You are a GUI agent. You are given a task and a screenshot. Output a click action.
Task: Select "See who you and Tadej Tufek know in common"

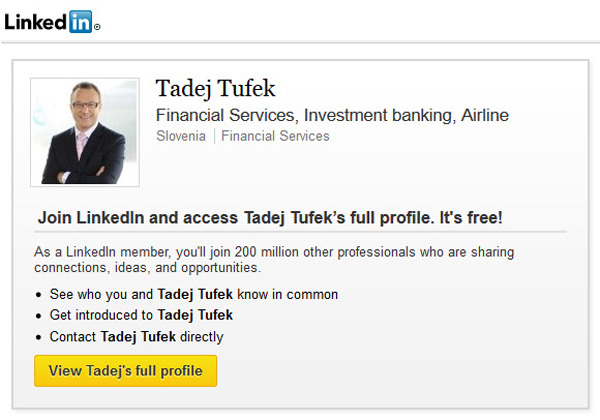[x=193, y=295]
